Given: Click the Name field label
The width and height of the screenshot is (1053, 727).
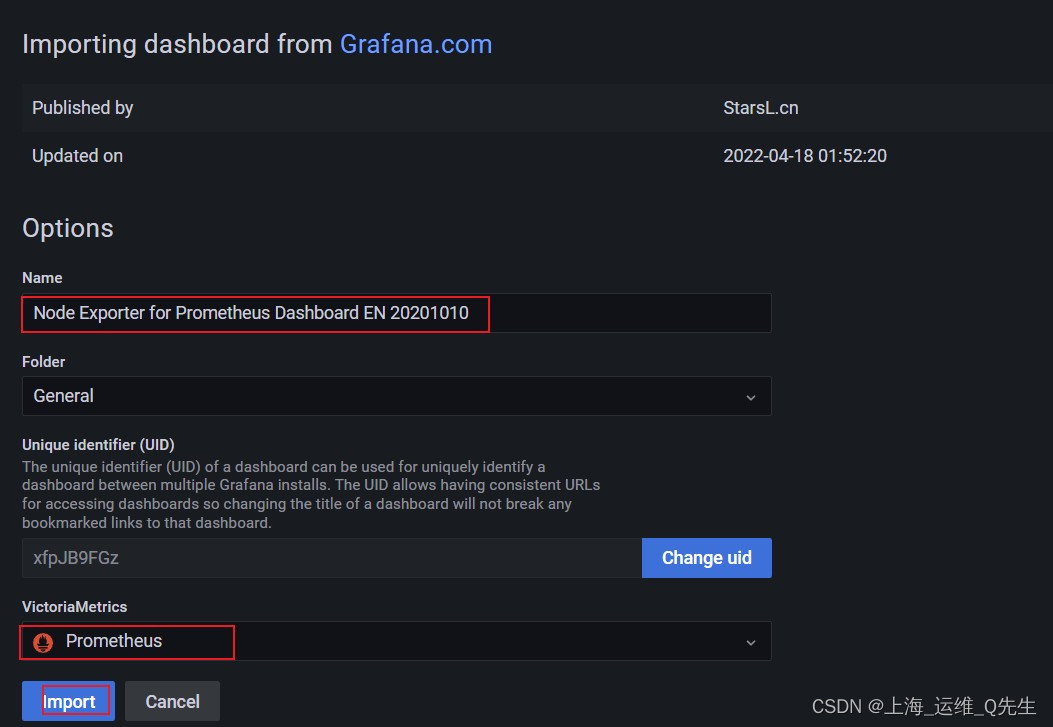Looking at the screenshot, I should (x=42, y=278).
